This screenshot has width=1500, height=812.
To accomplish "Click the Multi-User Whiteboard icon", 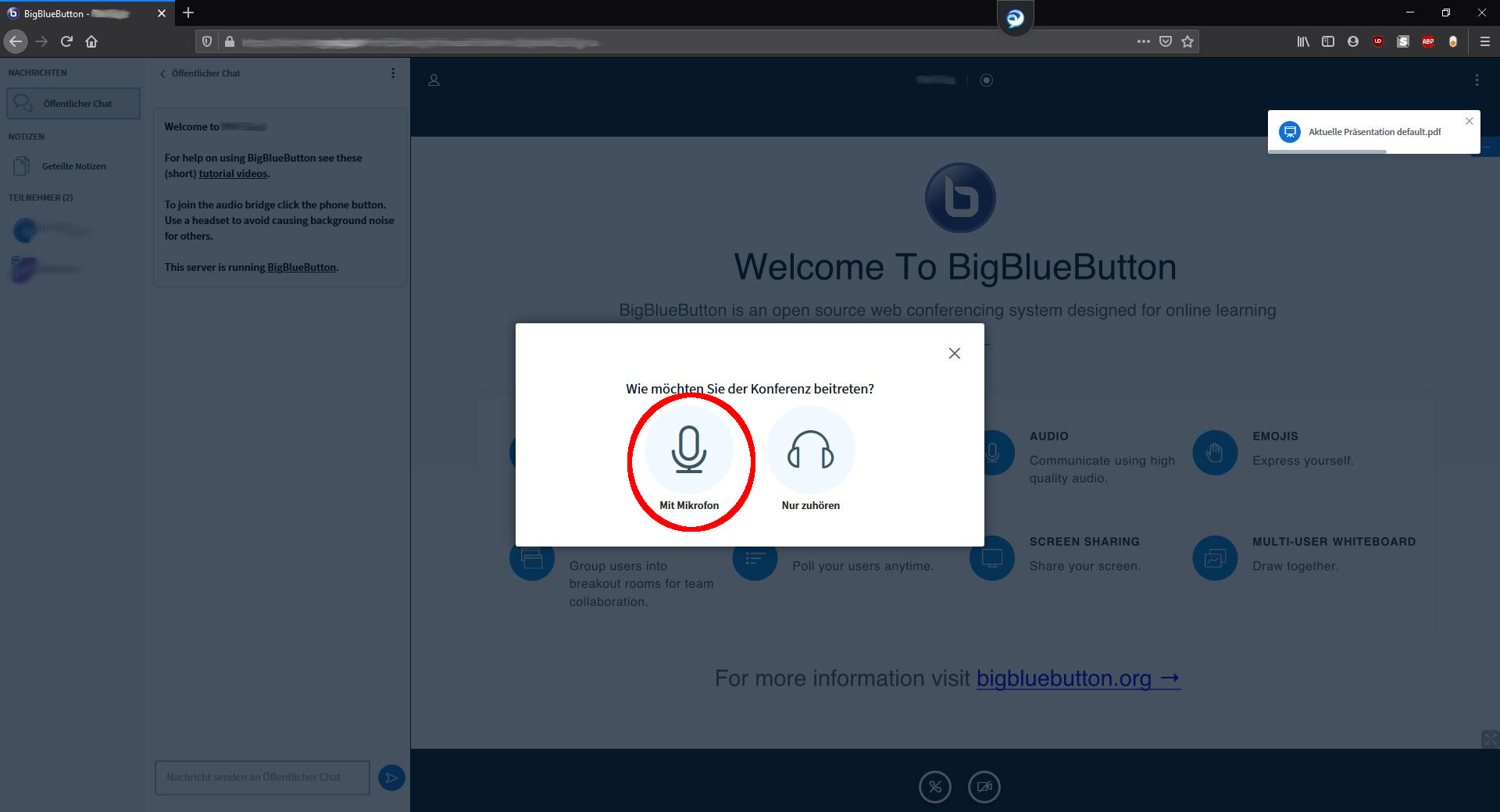I will [x=1215, y=557].
